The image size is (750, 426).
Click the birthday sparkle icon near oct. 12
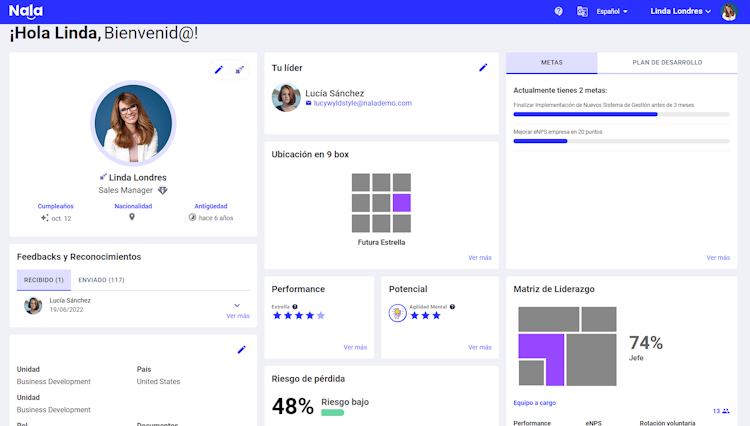pyautogui.click(x=44, y=218)
